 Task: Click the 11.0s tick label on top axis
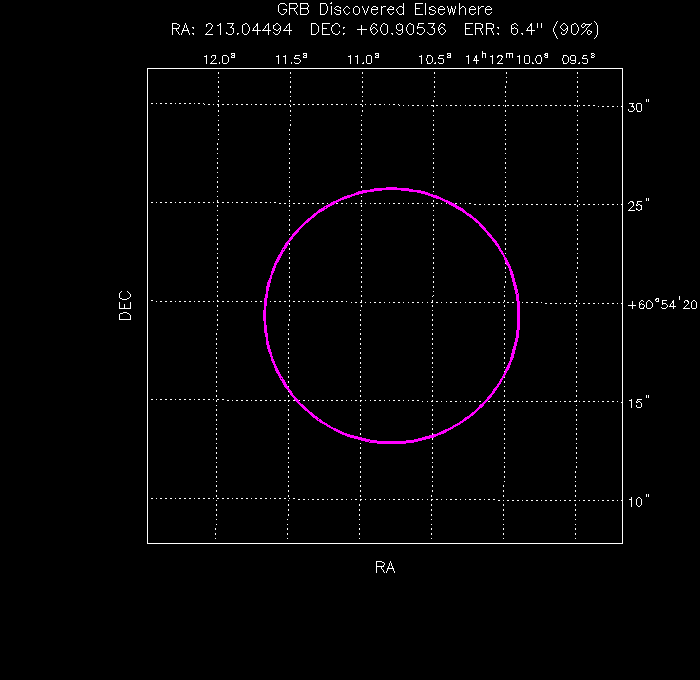click(363, 59)
